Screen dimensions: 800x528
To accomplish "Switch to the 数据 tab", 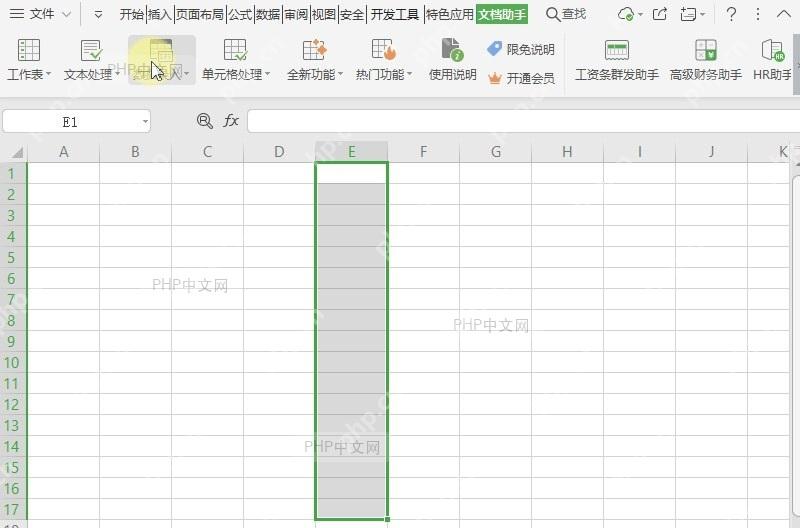I will coord(268,14).
